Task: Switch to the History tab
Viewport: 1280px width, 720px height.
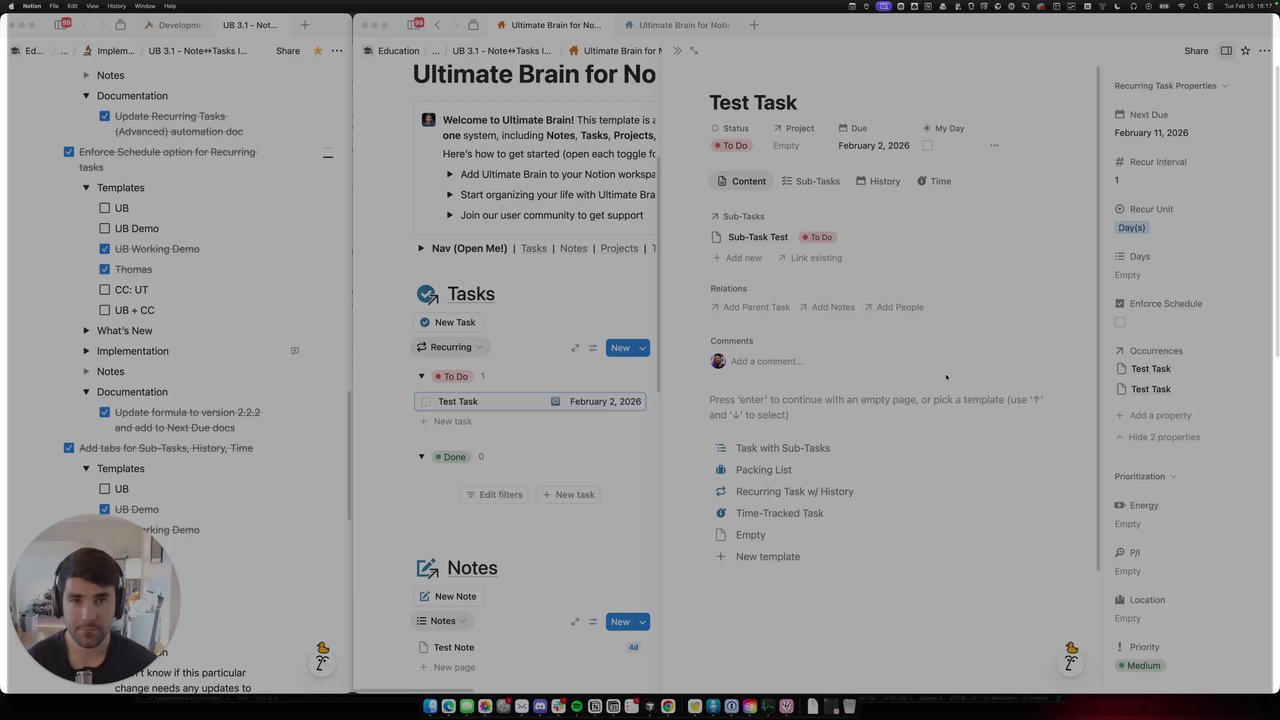Action: click(x=877, y=181)
